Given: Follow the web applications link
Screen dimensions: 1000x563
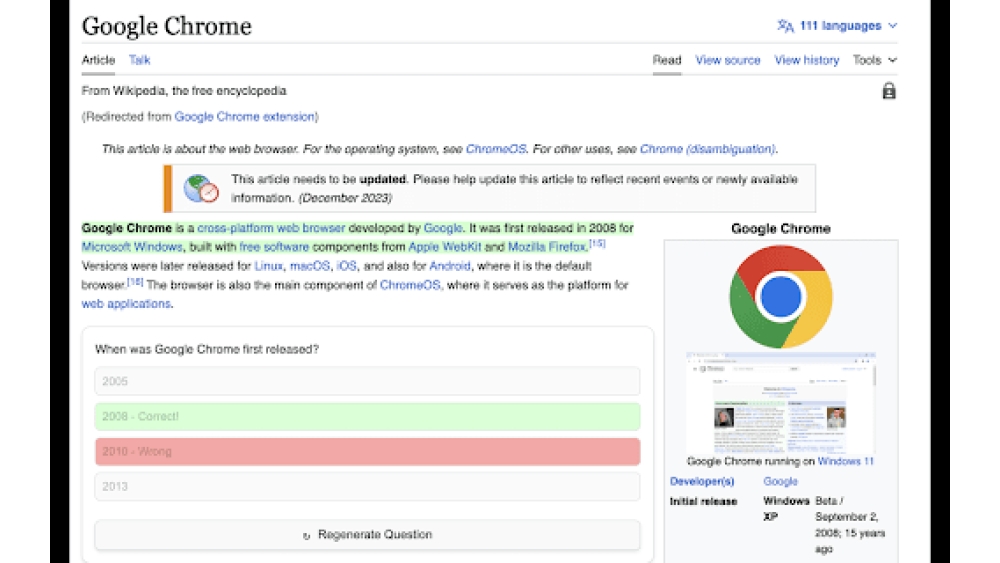Looking at the screenshot, I should pos(126,304).
